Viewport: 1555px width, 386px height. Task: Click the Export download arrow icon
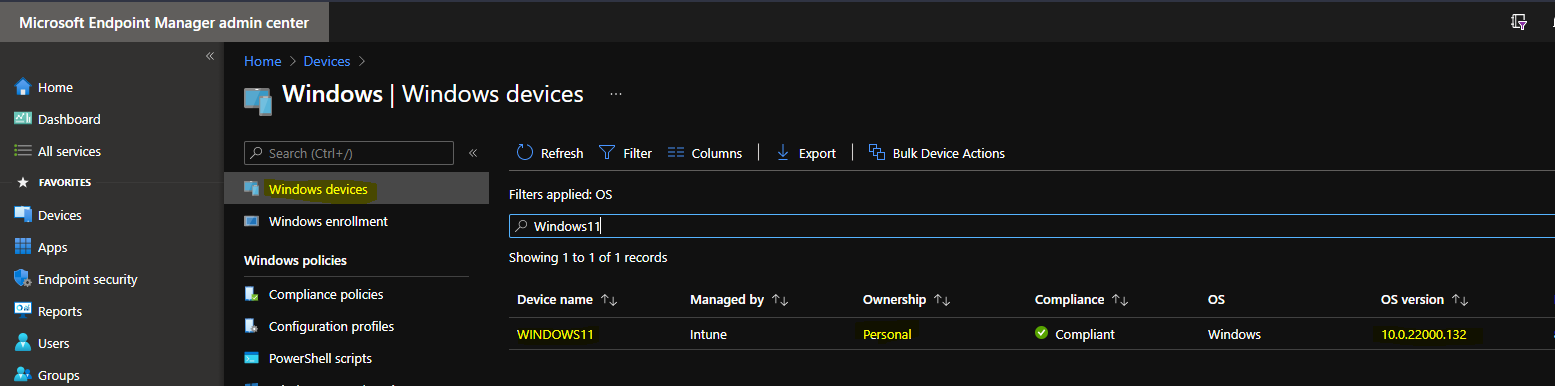783,153
